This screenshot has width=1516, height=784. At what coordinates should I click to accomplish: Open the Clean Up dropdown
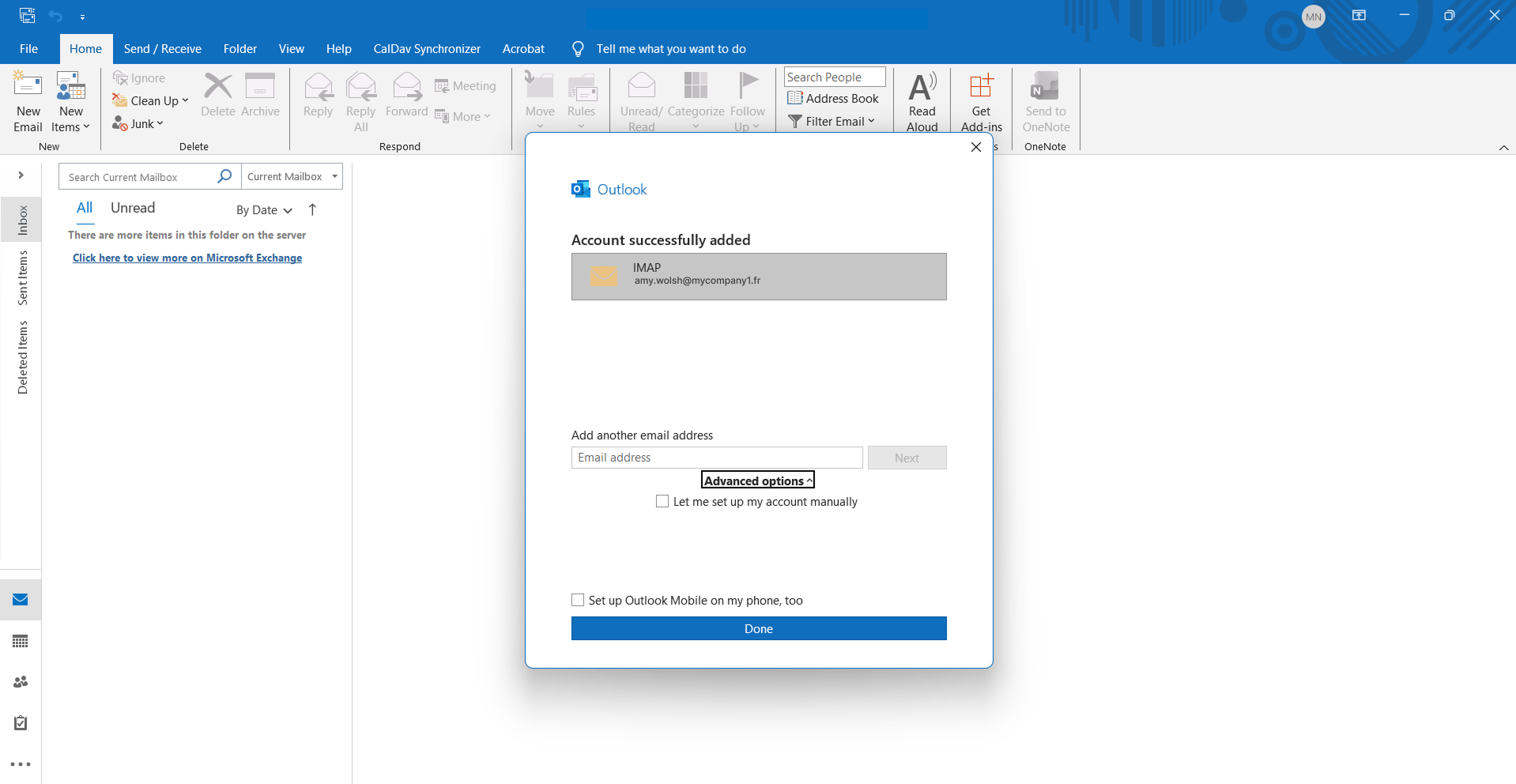pos(150,100)
